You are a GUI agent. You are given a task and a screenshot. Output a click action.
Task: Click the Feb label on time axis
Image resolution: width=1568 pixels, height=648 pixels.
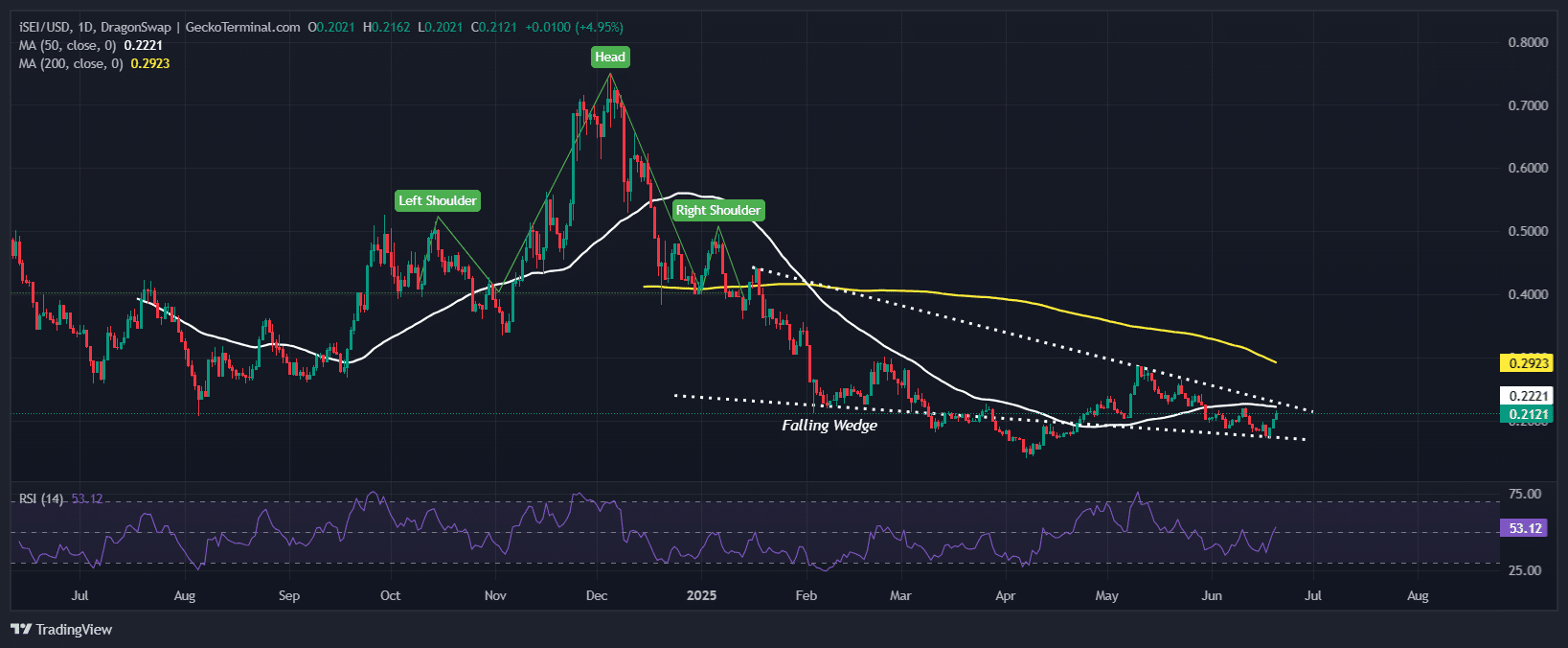(x=807, y=595)
